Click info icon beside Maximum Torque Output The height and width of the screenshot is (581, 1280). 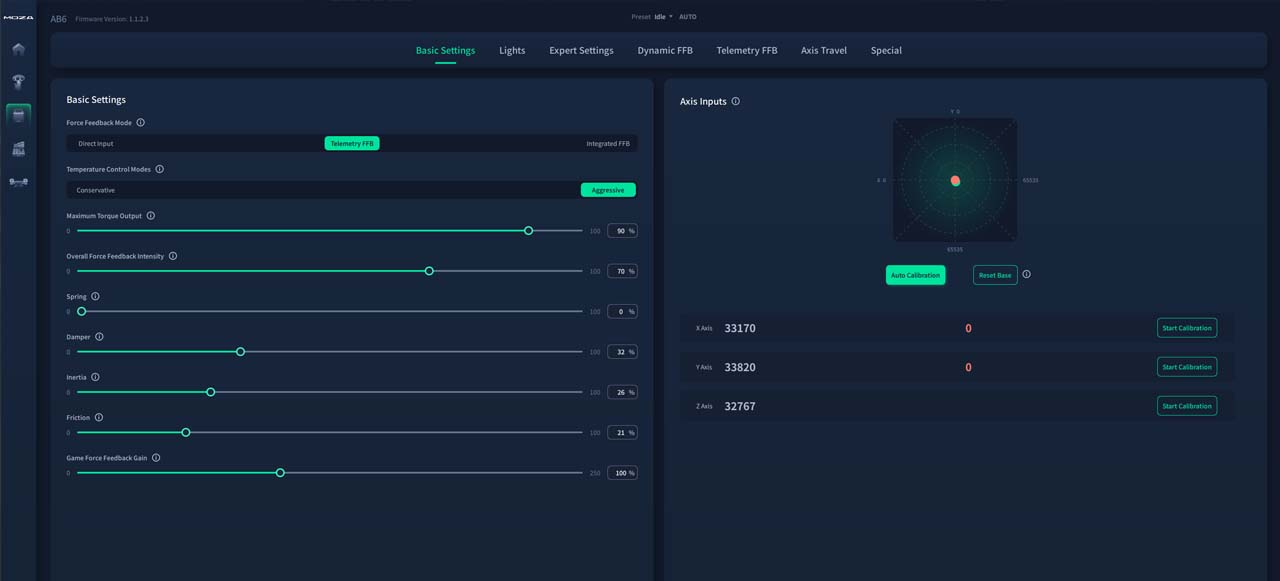[x=151, y=216]
